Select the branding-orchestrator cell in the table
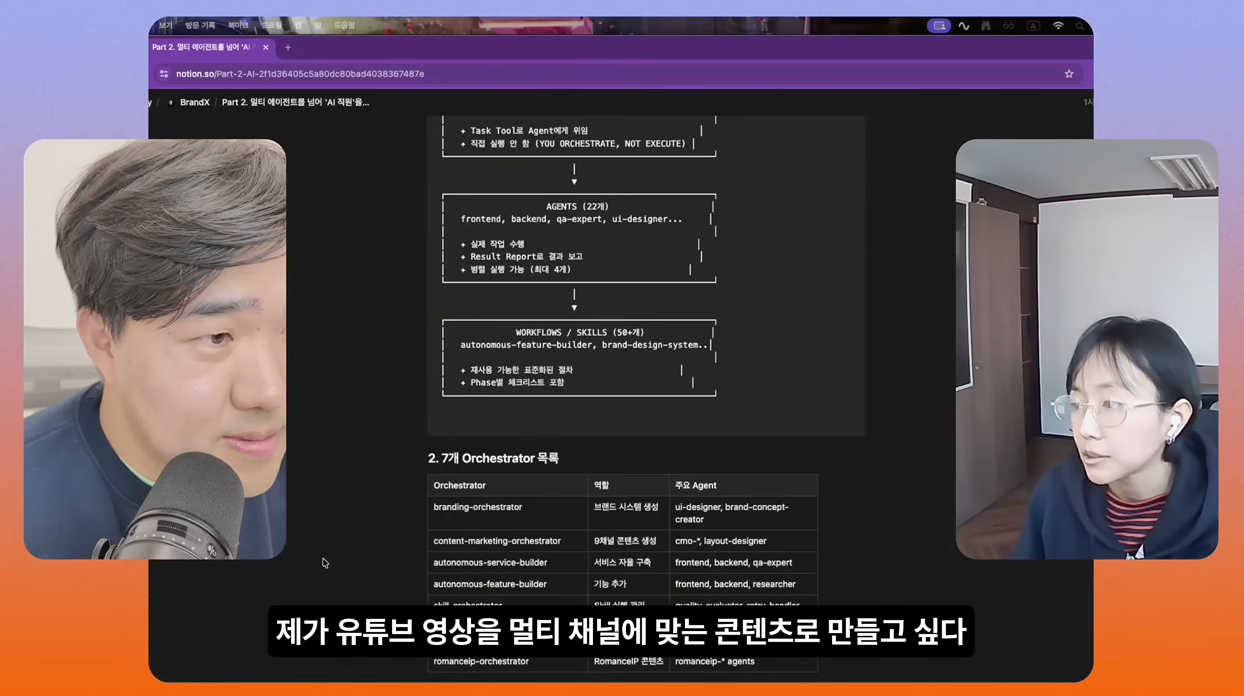 [478, 507]
